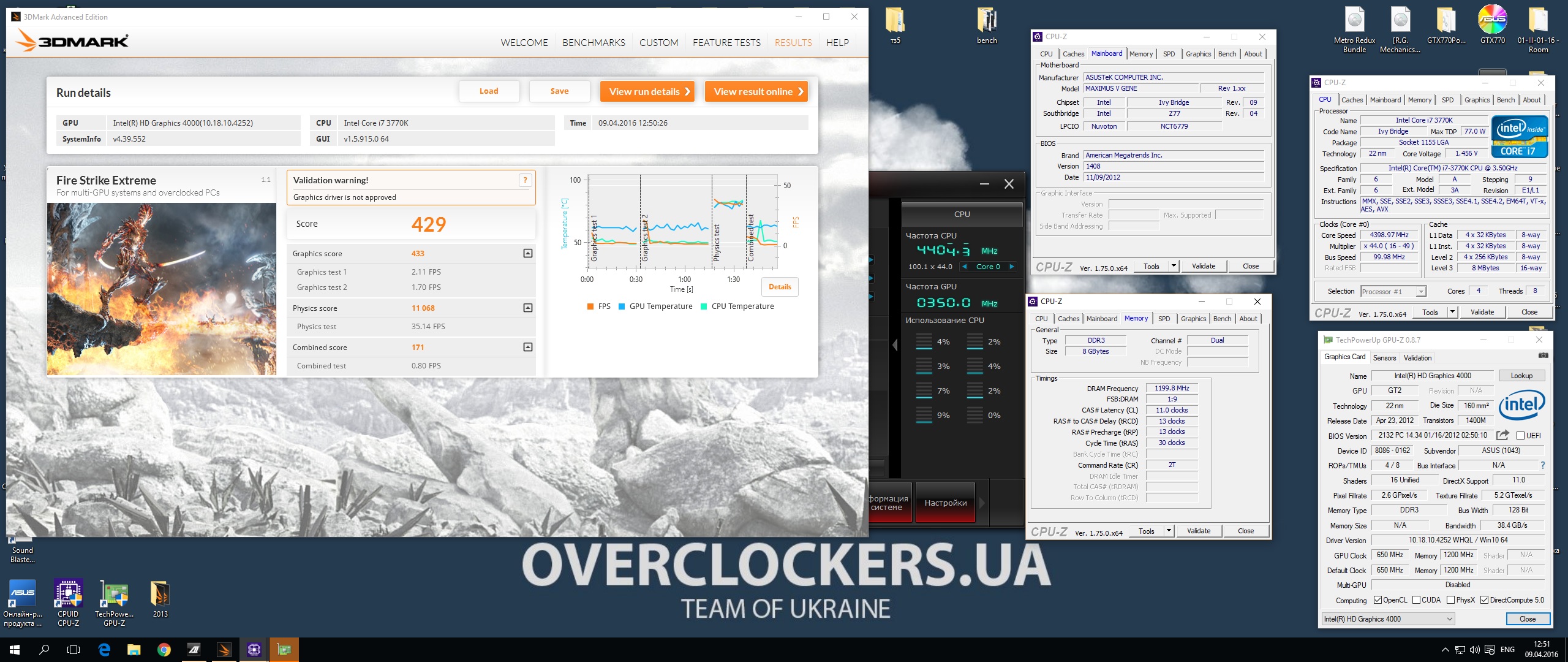Collapse the Combined score section
Screen dimensions: 1568x662
point(527,347)
